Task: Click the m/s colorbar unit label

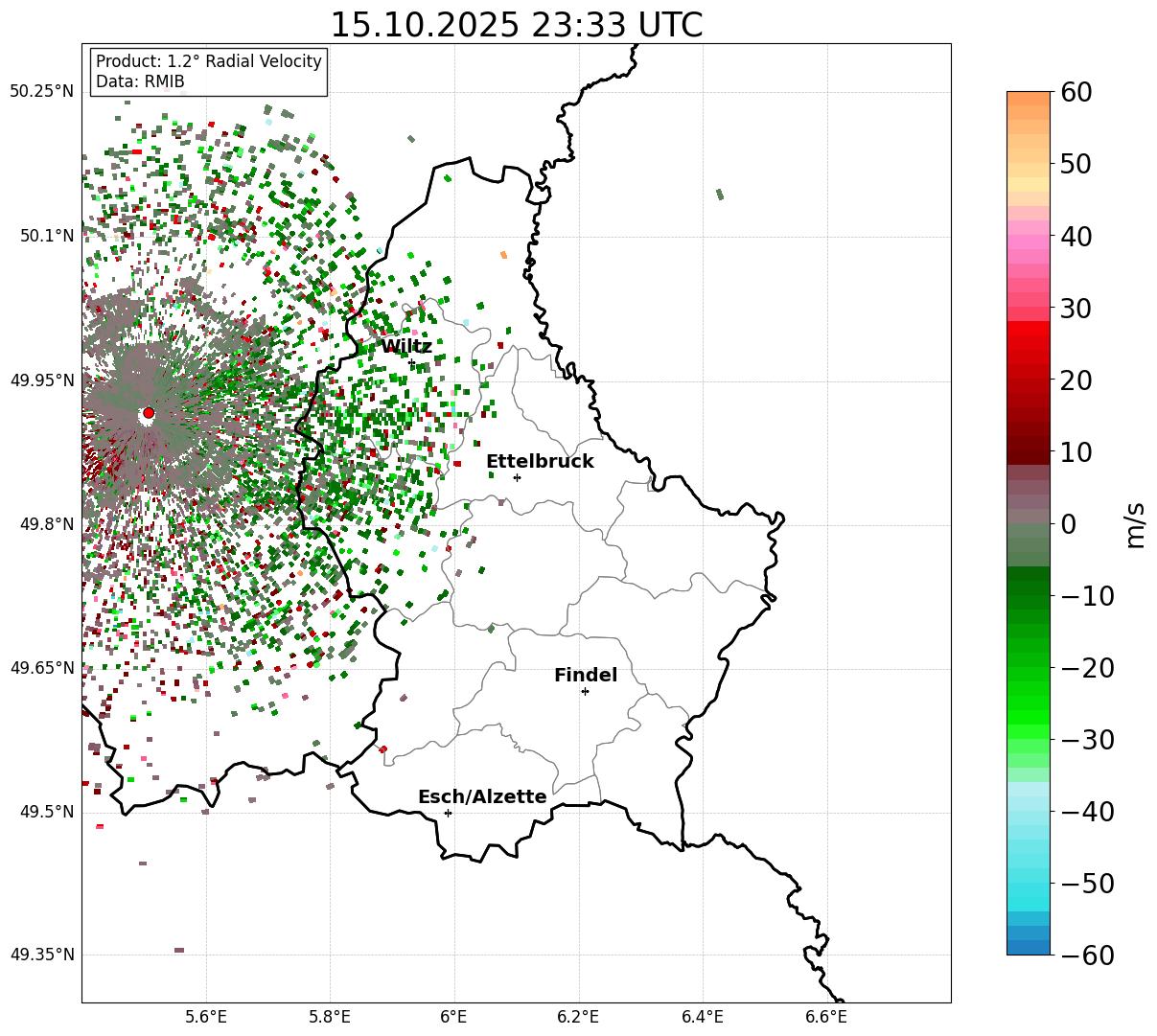Action: coord(1135,523)
